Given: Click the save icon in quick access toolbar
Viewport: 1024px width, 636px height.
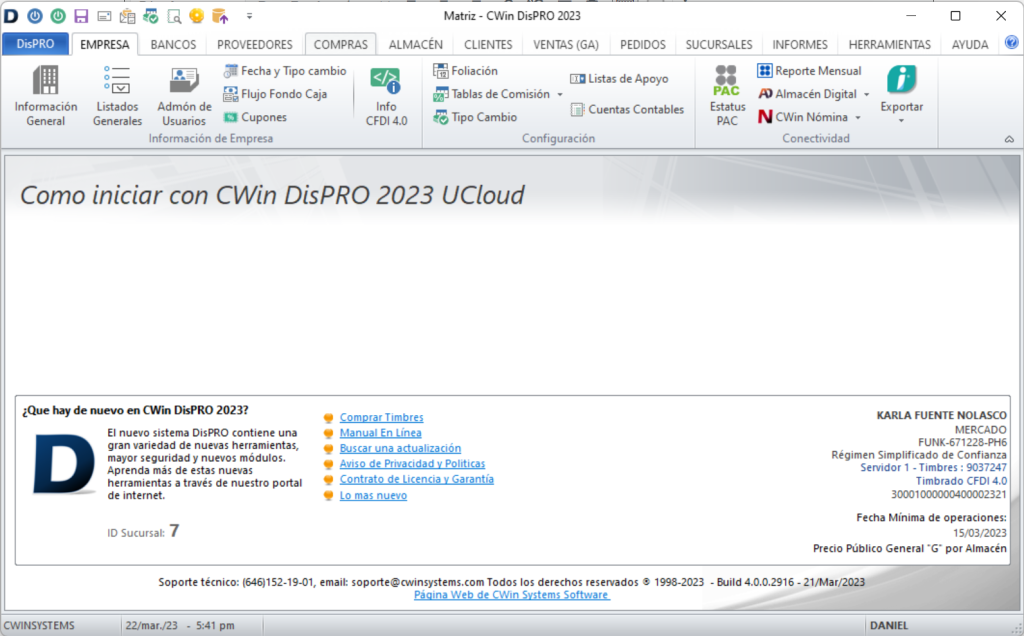Looking at the screenshot, I should click(x=79, y=15).
